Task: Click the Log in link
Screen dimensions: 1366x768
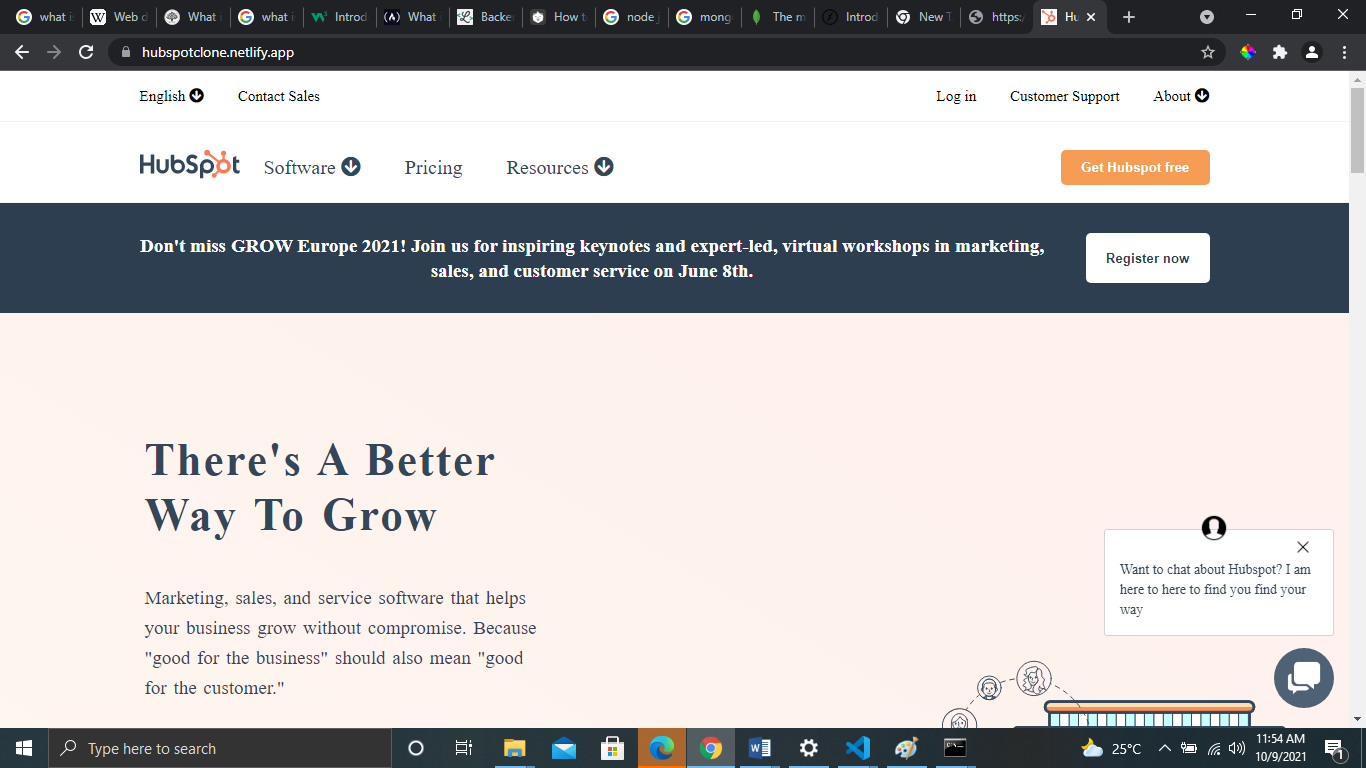Action: pos(956,96)
